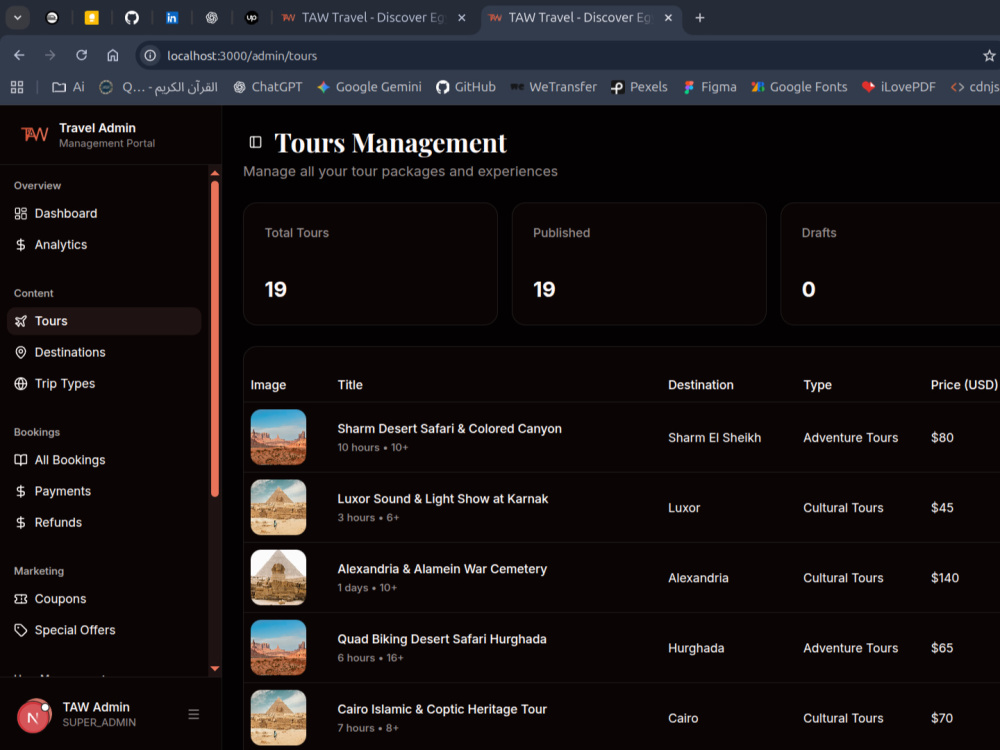1000x750 pixels.
Task: Click the browser Home button
Action: tap(113, 55)
